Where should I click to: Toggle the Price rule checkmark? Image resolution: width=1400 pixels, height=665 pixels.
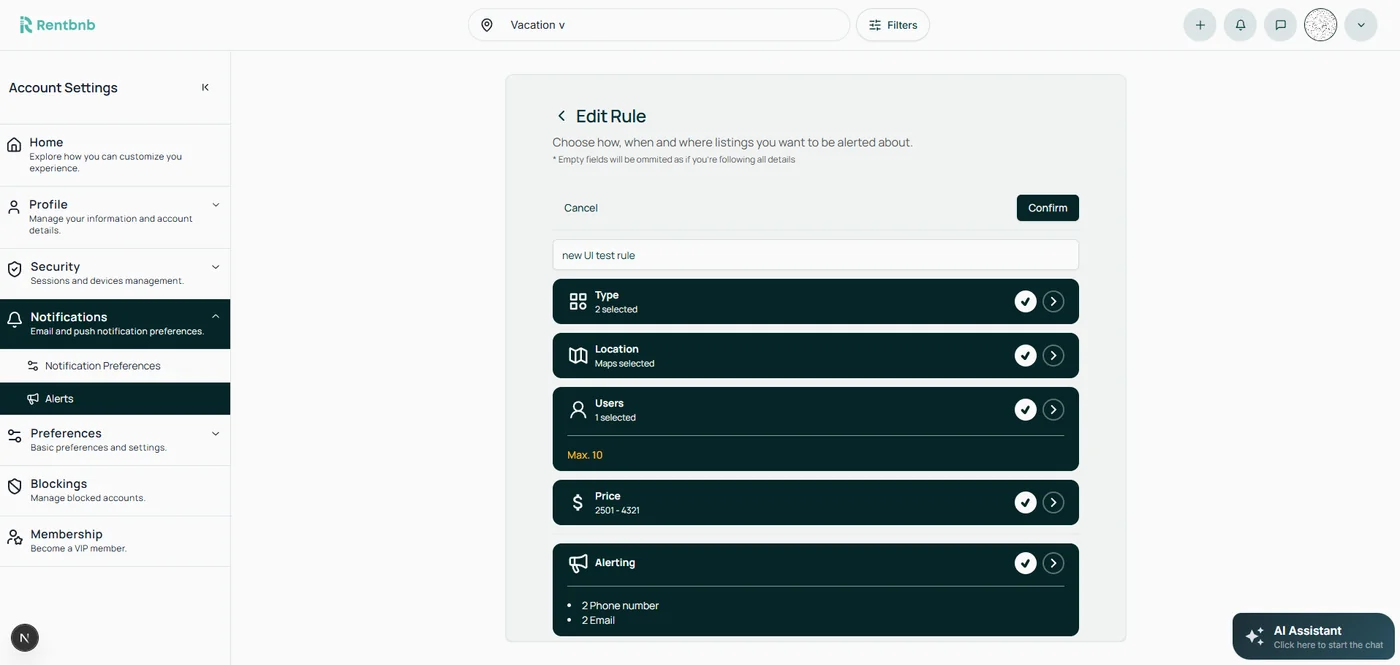[1025, 502]
